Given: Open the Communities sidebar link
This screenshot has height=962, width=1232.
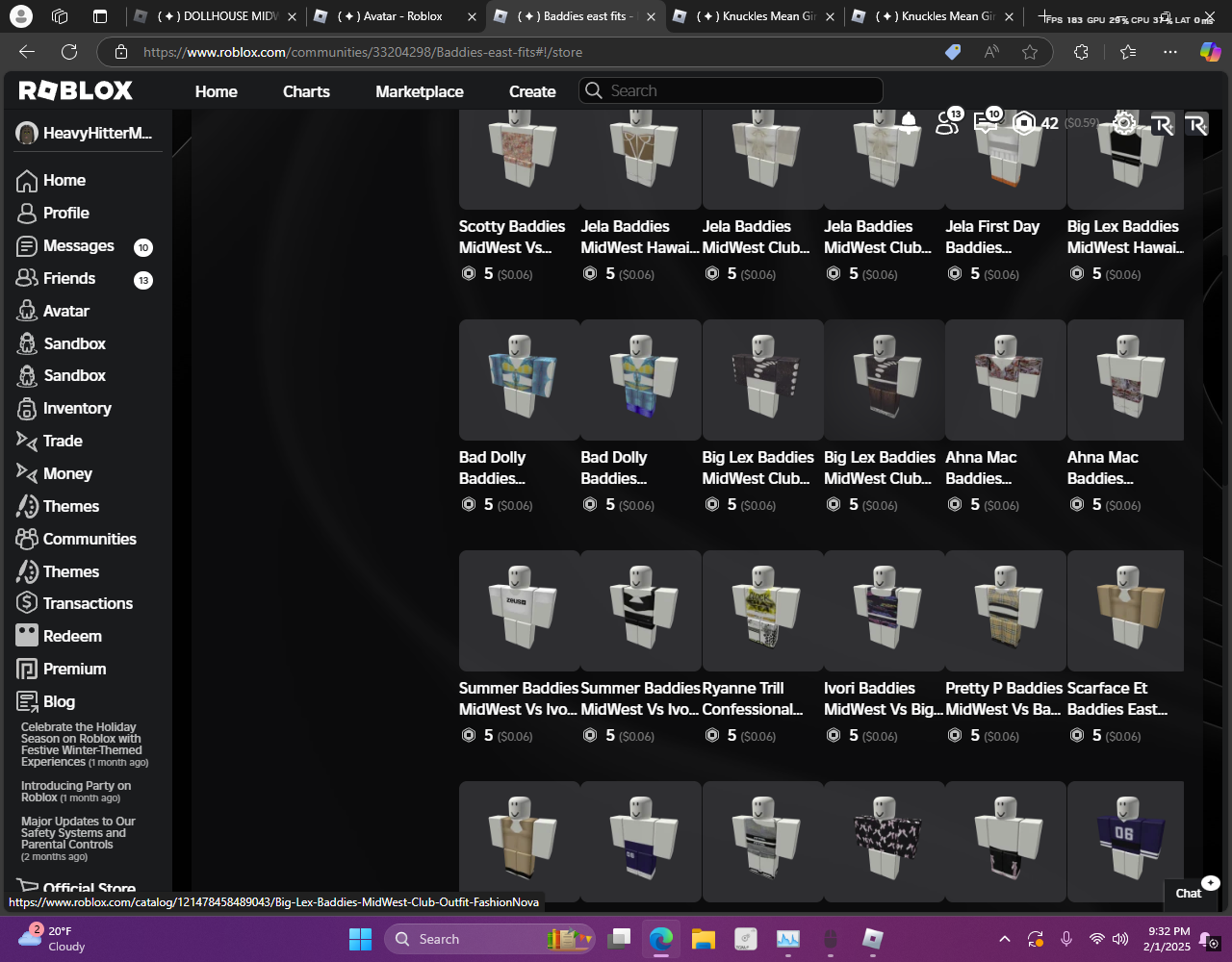Looking at the screenshot, I should tap(90, 539).
